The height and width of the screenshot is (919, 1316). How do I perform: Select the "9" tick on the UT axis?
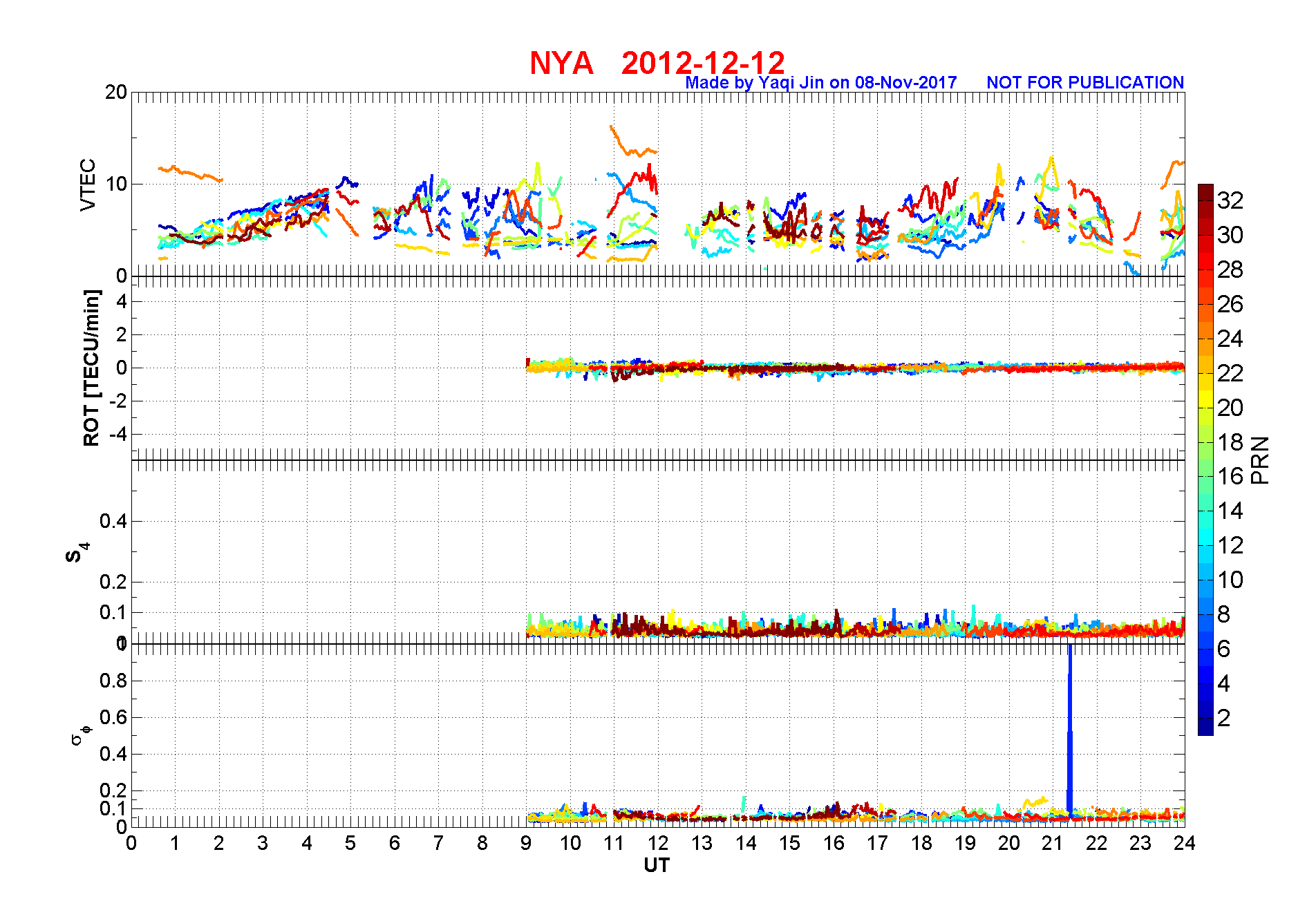(526, 843)
